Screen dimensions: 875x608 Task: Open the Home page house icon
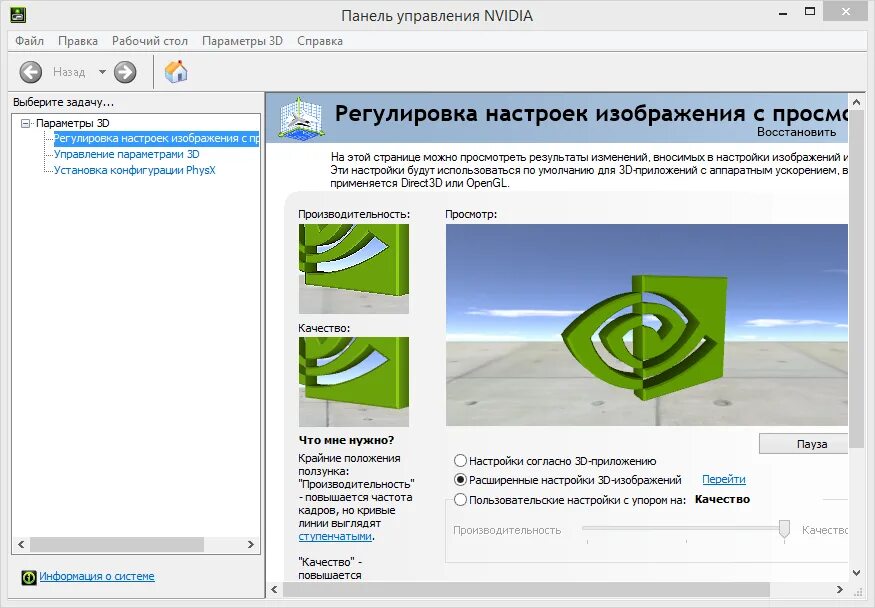tap(176, 71)
